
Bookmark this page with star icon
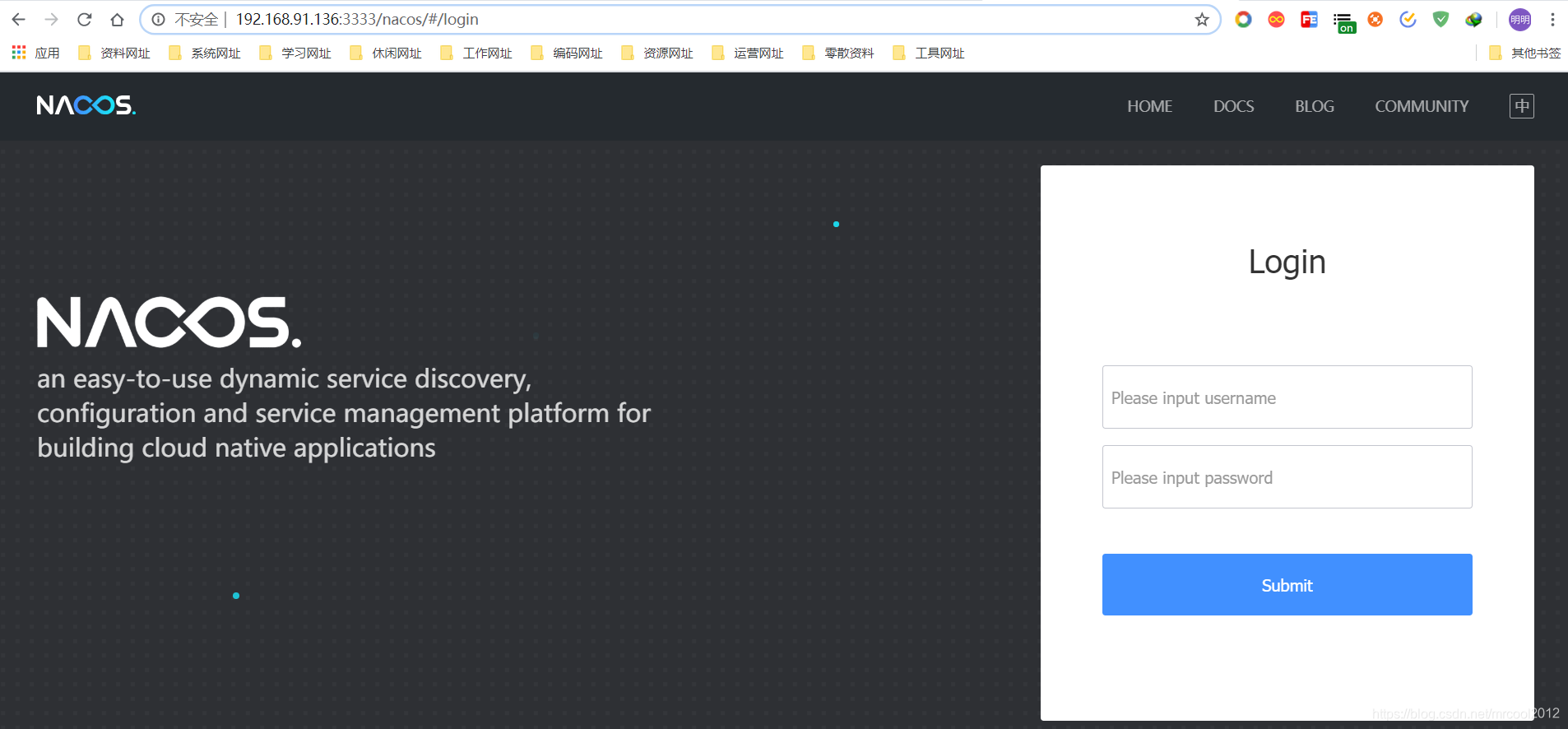(1202, 19)
